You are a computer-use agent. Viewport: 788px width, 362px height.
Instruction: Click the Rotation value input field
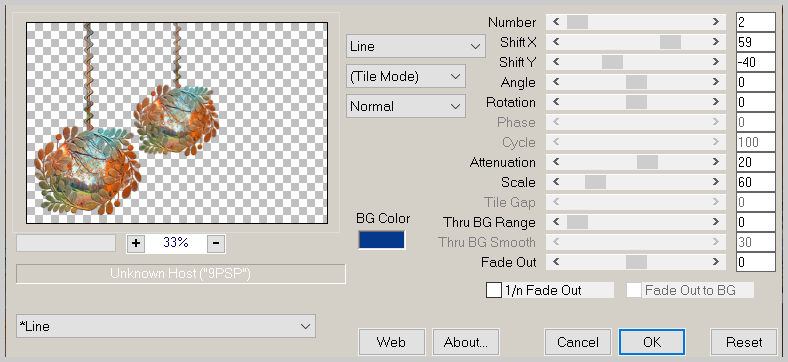coord(755,102)
